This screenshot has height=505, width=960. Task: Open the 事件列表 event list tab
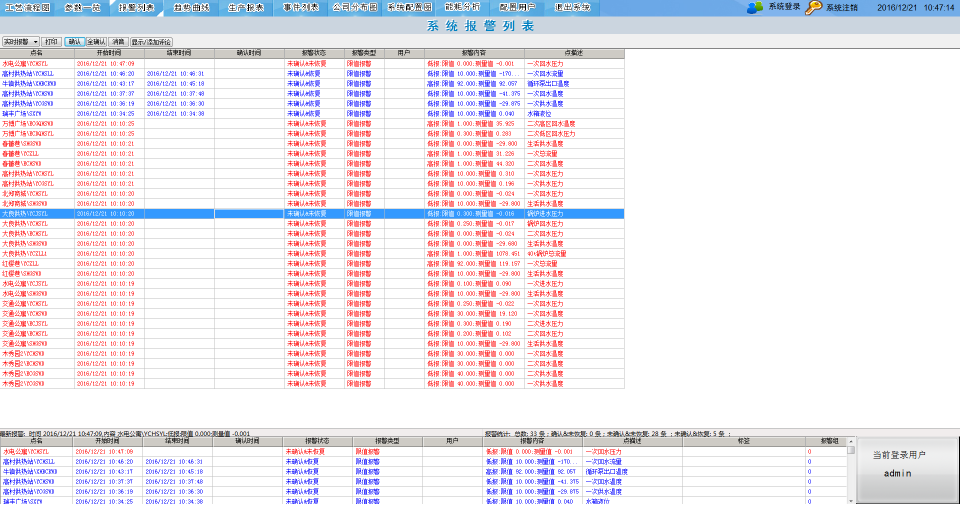(x=301, y=7)
